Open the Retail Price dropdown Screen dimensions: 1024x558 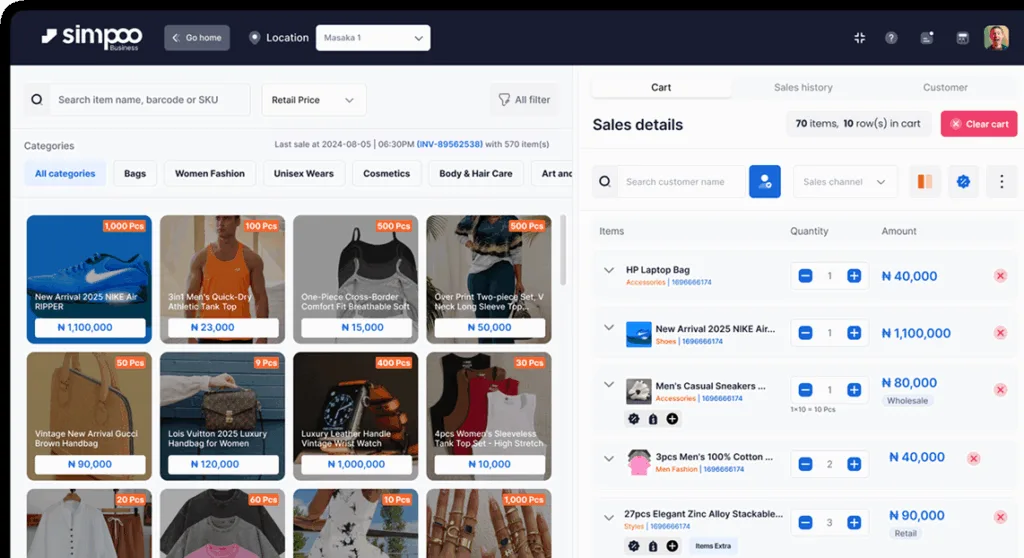pos(313,100)
